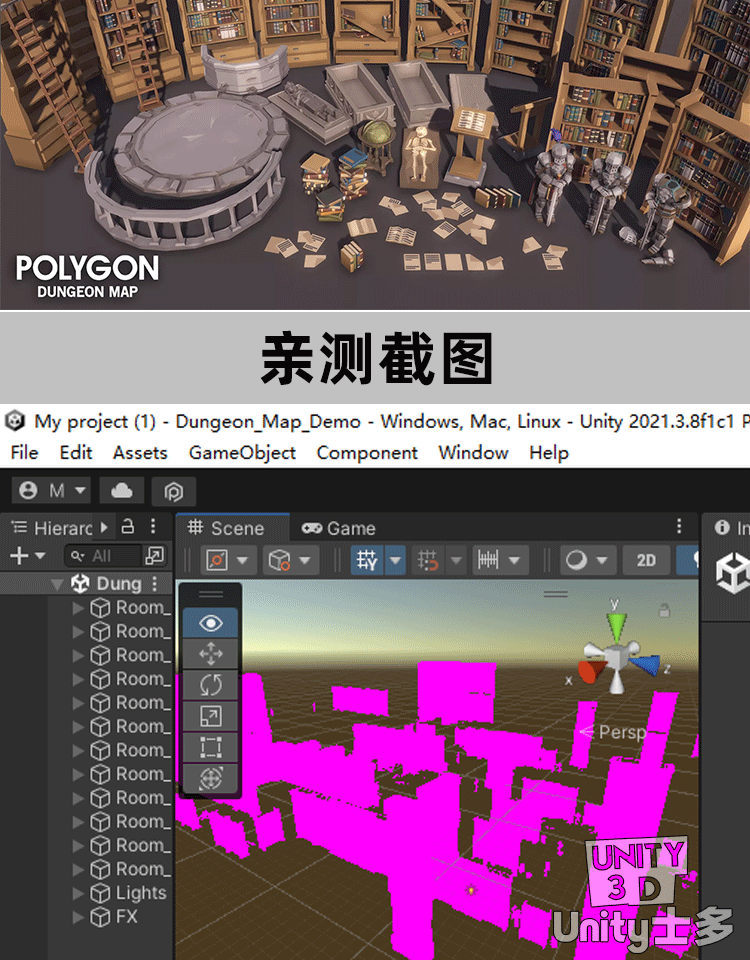Click the plus create button in Hierarchy

point(19,556)
